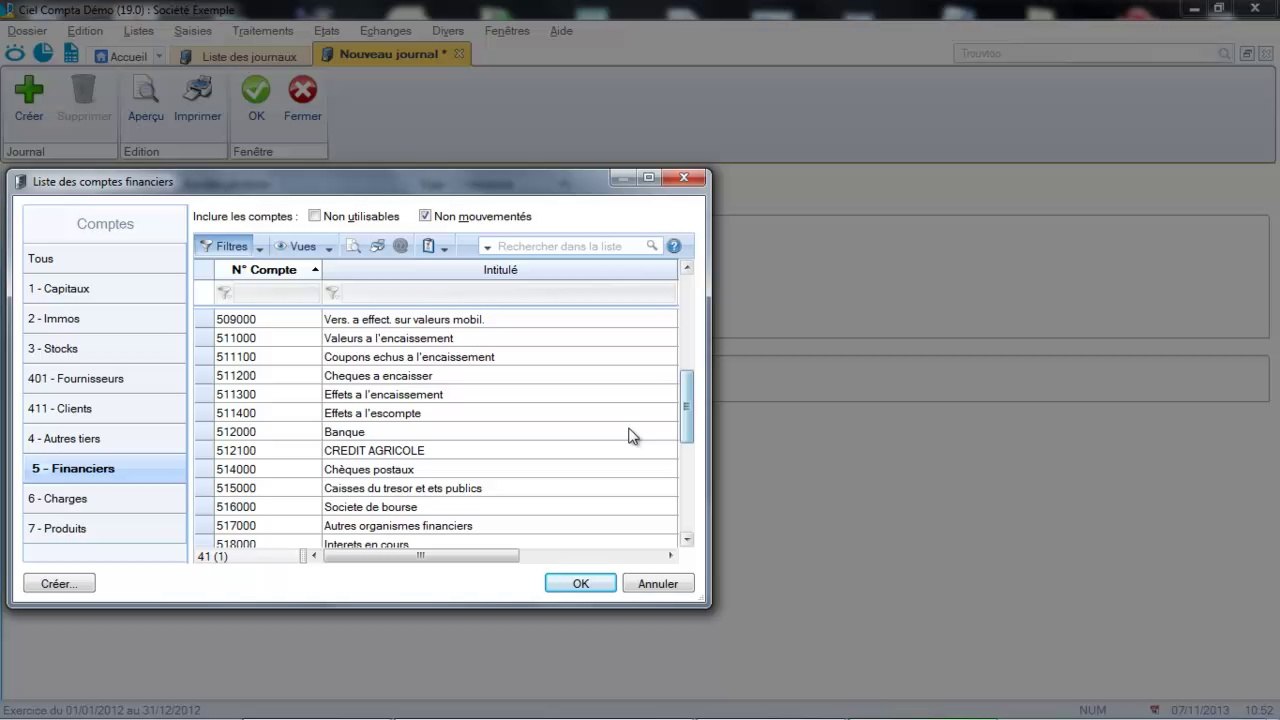This screenshot has height=720, width=1280.
Task: Click the round grey export icon in list toolbar
Action: pyautogui.click(x=401, y=246)
